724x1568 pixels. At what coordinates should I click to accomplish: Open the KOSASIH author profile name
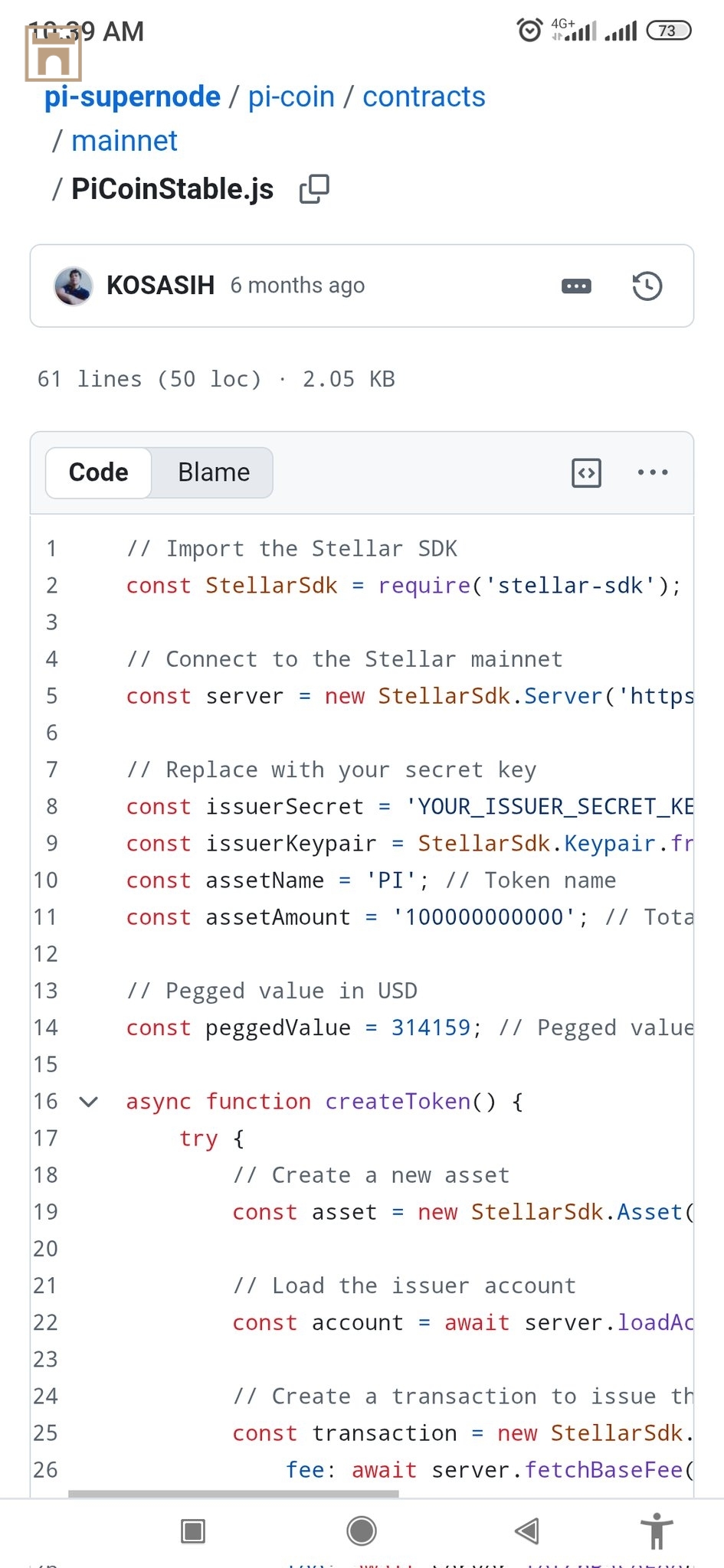[160, 286]
